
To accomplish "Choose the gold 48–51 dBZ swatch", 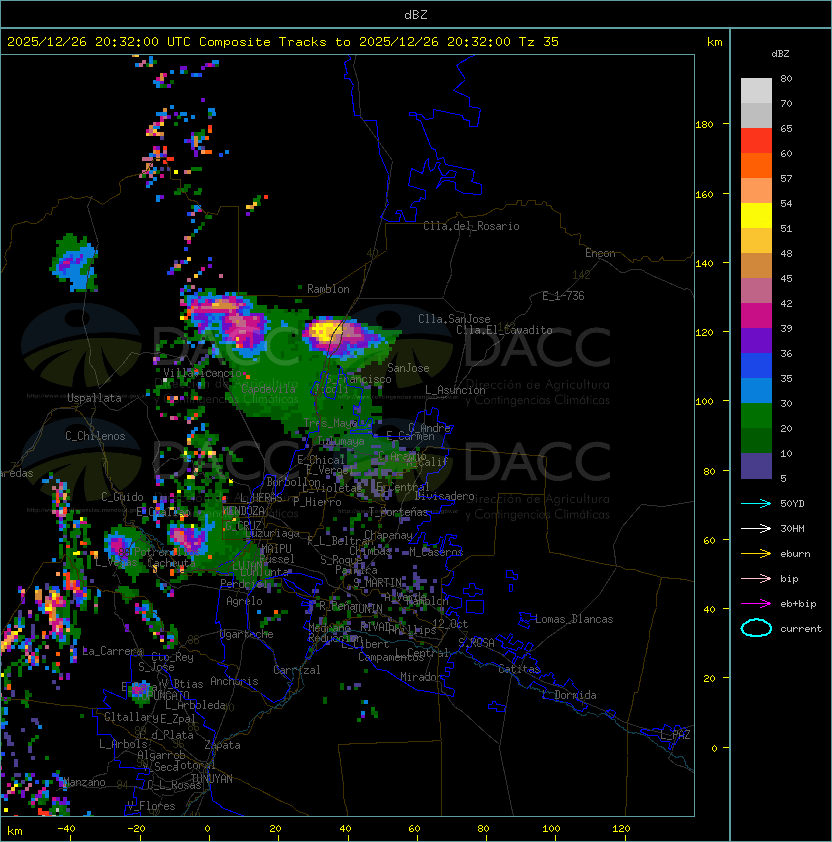I will coord(756,241).
